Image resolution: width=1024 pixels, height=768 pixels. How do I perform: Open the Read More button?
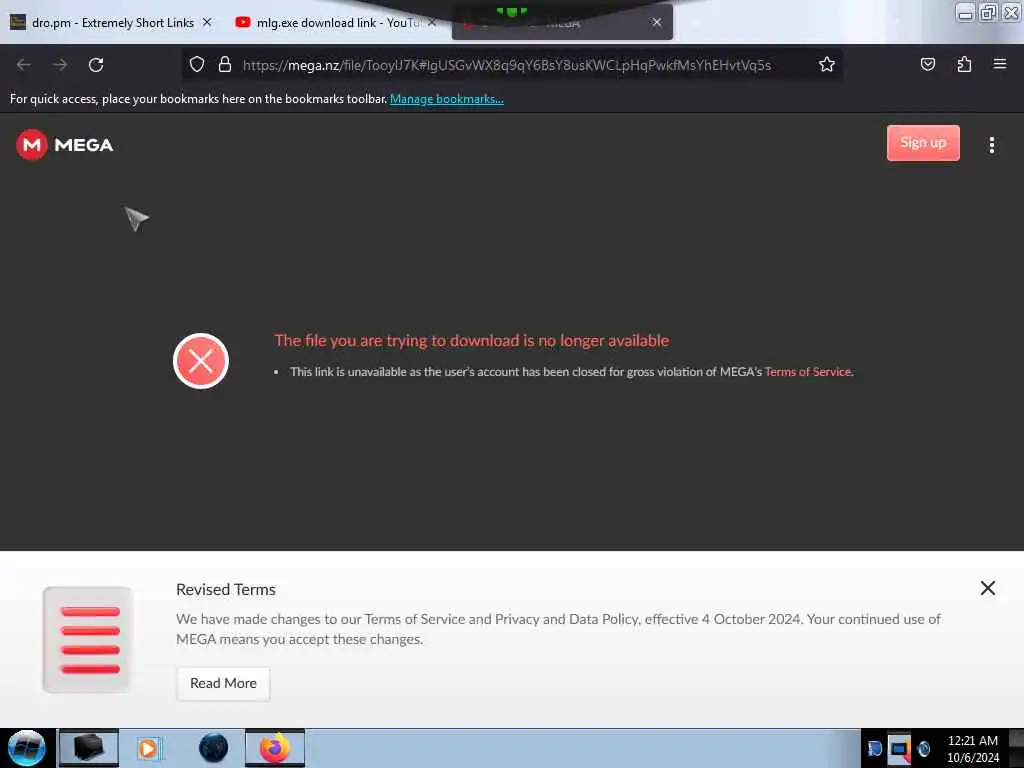coord(223,683)
